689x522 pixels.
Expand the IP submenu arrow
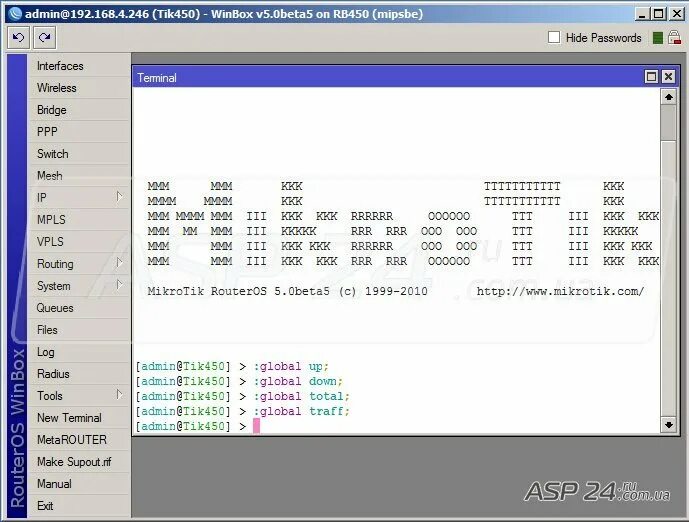(x=119, y=197)
